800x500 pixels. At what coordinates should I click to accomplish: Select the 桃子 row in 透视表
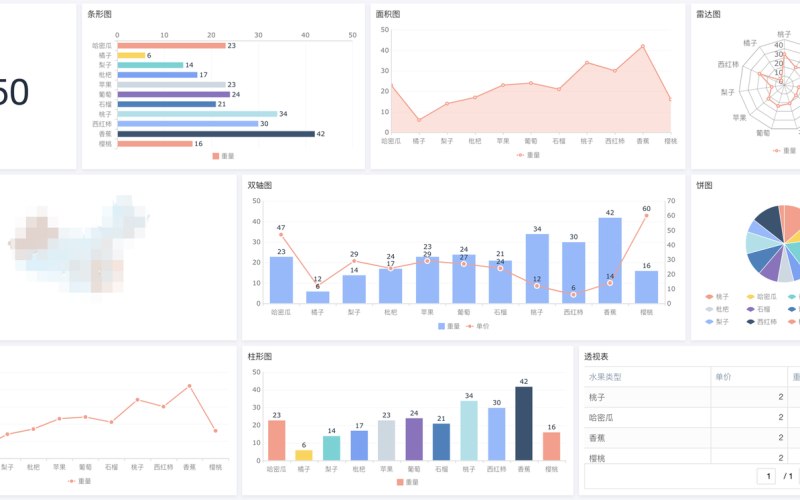click(692, 397)
